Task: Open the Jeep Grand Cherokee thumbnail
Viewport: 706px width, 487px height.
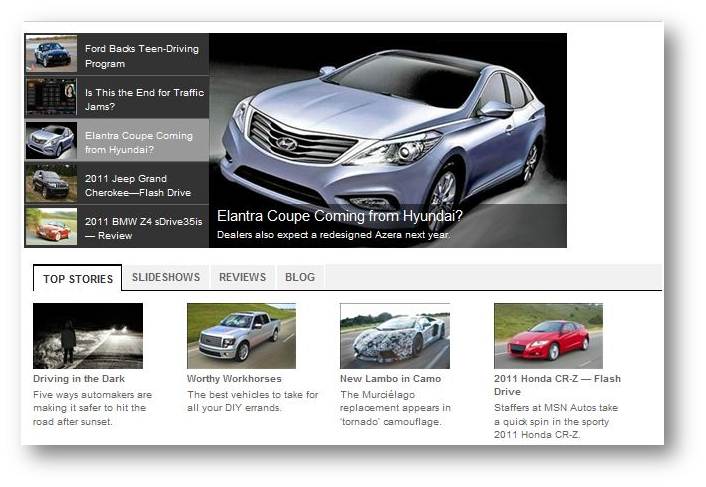Action: (x=51, y=183)
